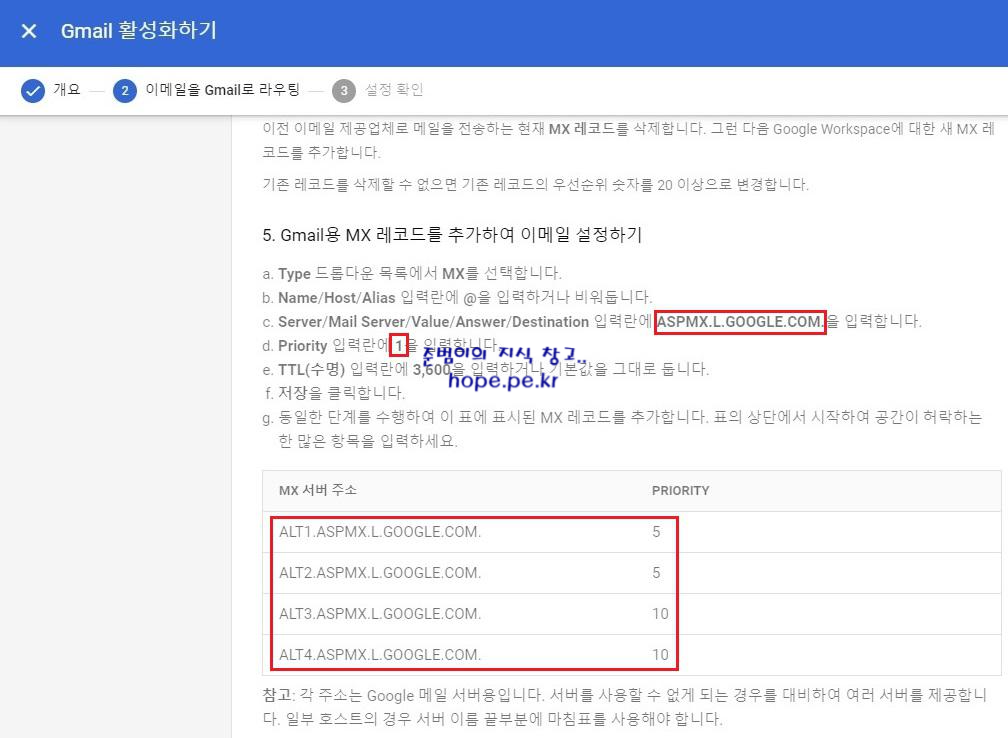Select ASPMX.L.GOOGLE.COM. text in step c
This screenshot has width=1008, height=738.
point(740,321)
